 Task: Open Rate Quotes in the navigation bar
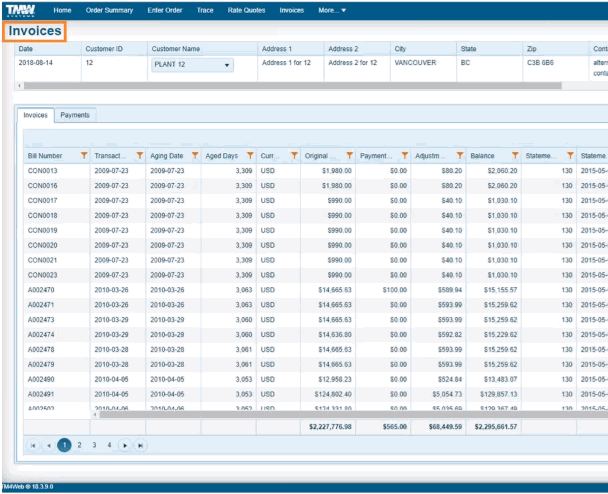point(248,10)
